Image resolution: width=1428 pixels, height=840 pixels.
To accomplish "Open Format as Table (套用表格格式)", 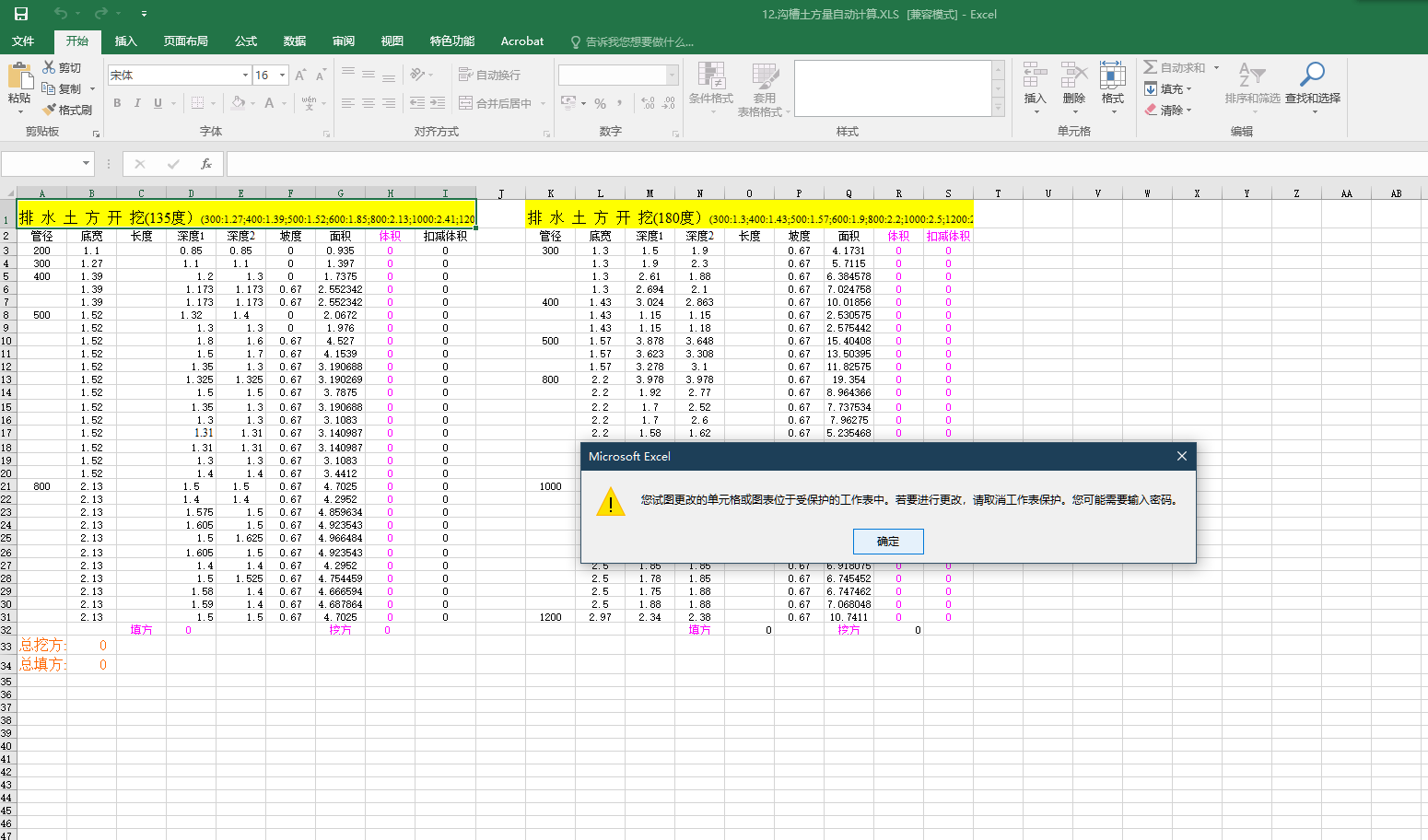I will pyautogui.click(x=765, y=90).
